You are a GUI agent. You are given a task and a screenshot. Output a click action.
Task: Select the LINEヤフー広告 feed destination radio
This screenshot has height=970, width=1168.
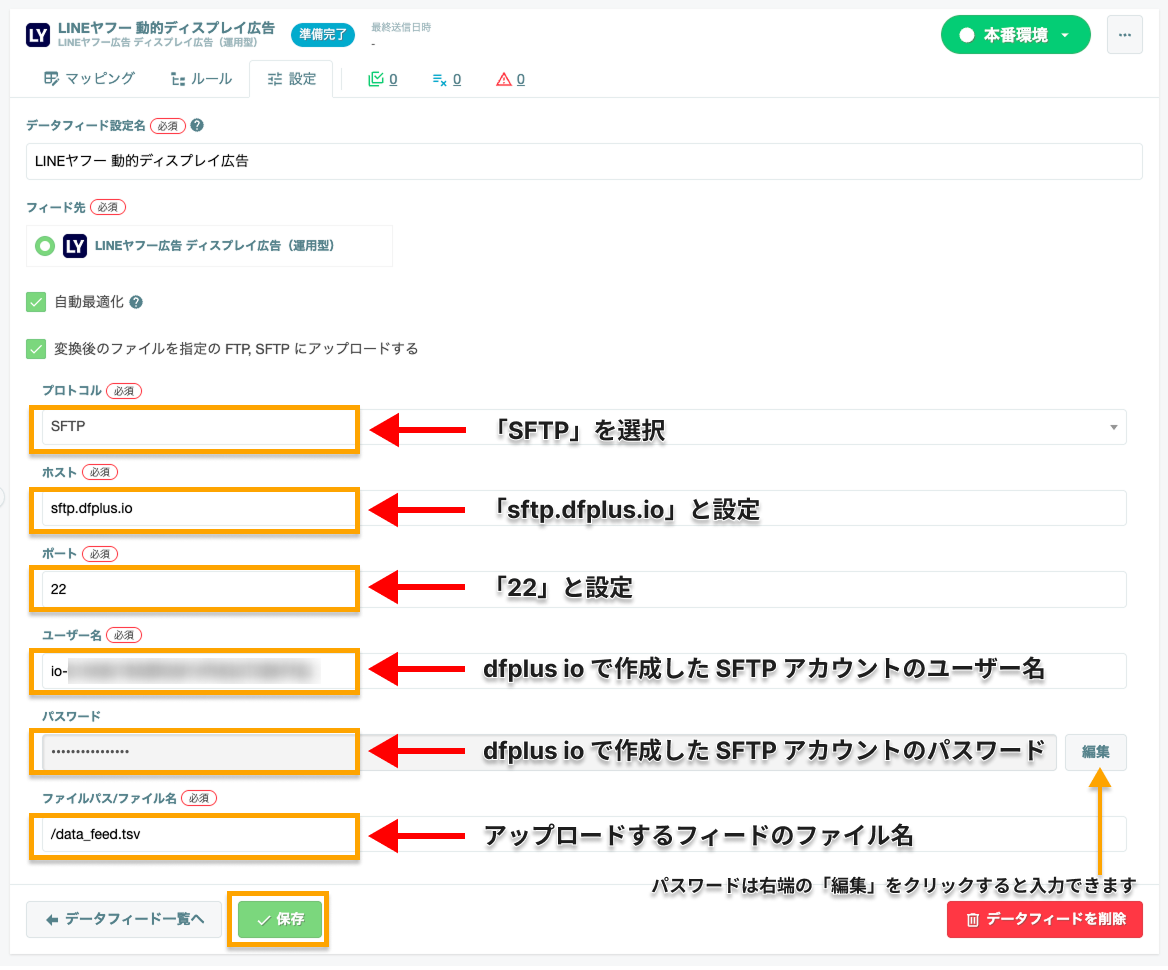coord(45,246)
